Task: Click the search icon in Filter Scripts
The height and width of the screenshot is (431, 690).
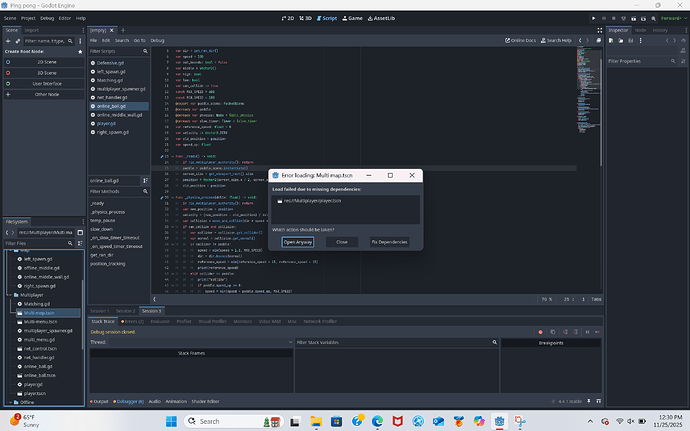Action: coord(147,49)
